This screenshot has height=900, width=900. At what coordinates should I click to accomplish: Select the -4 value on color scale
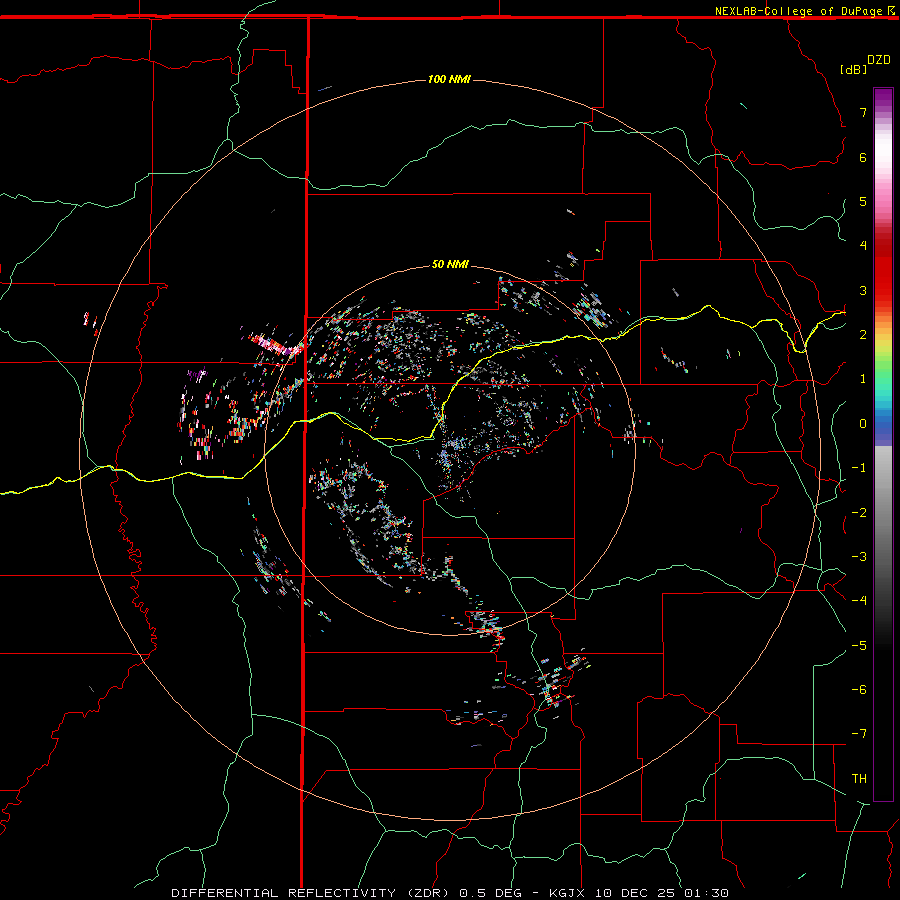[x=859, y=600]
